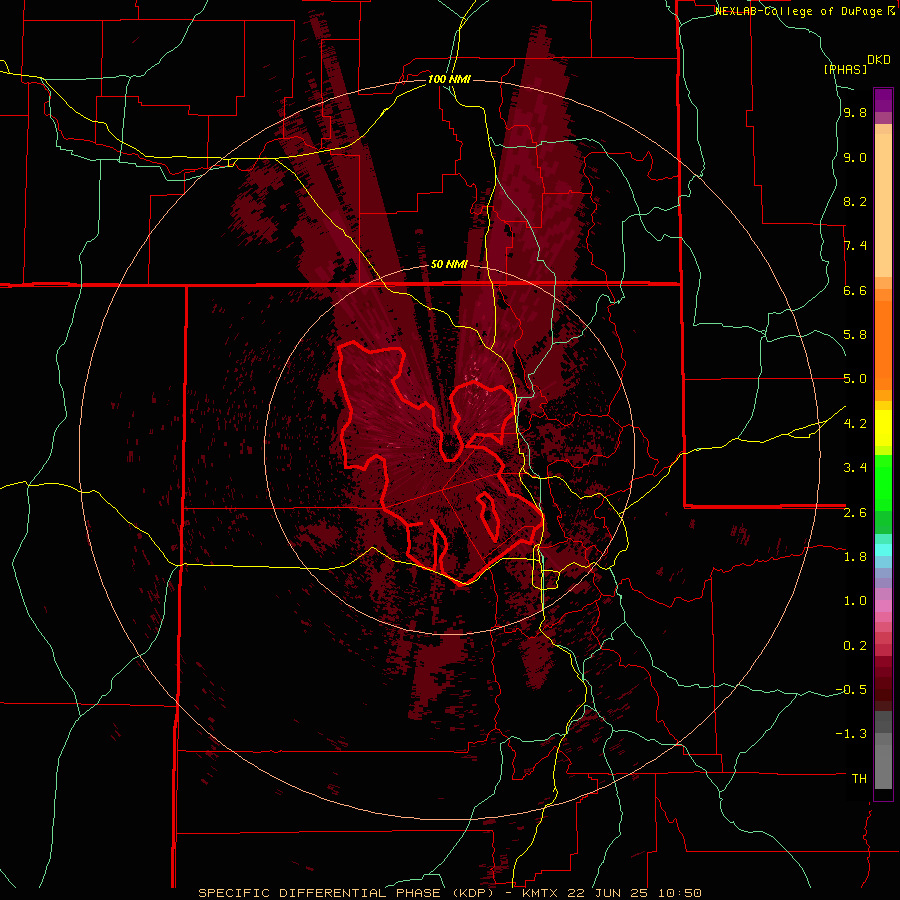The image size is (900, 900).
Task: Click the 3.4 value on the scale
Action: [855, 468]
